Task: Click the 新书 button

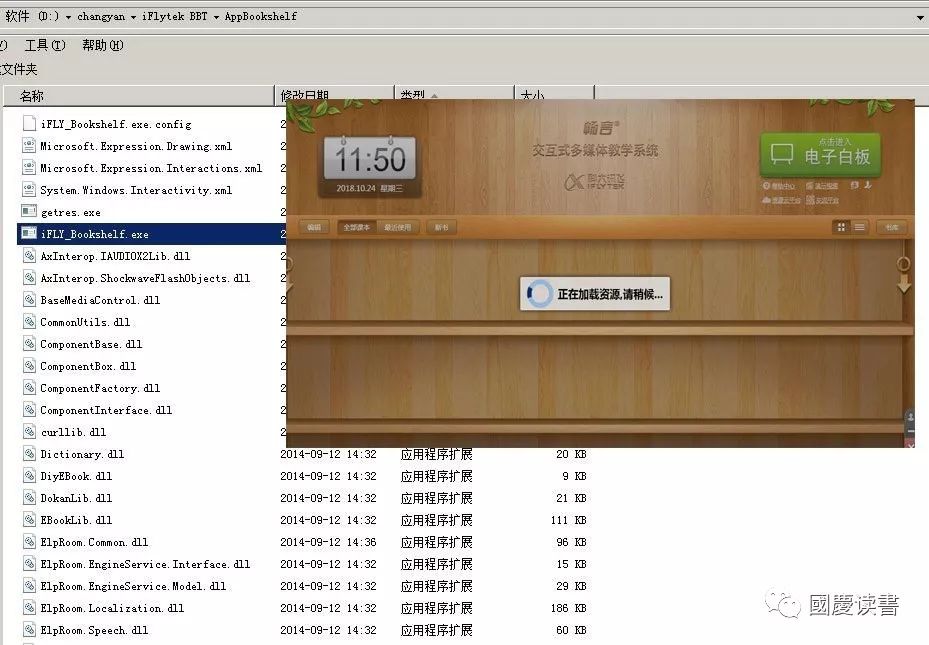Action: 441,227
